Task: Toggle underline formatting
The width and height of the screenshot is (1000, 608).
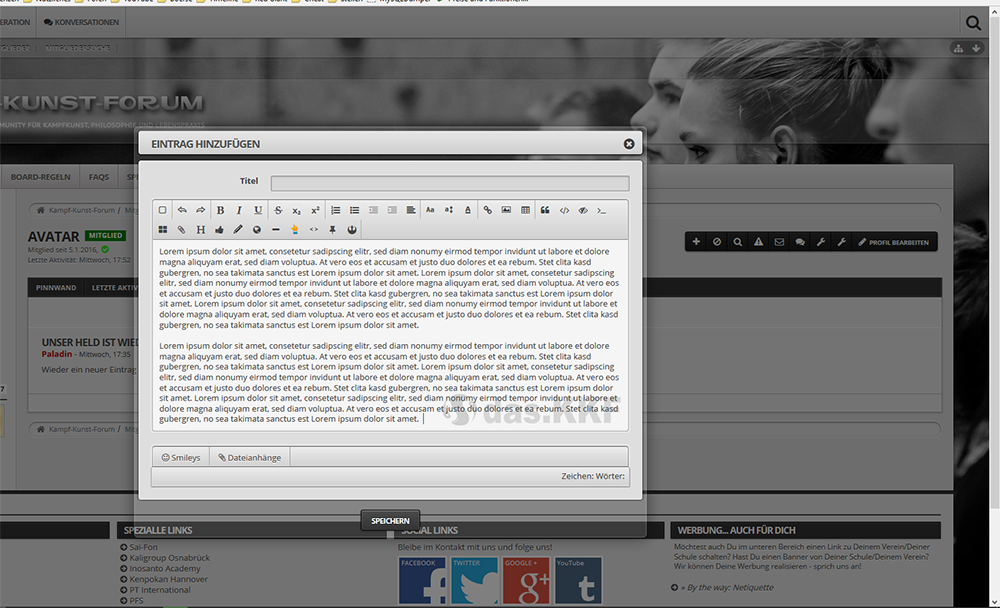Action: pos(258,210)
